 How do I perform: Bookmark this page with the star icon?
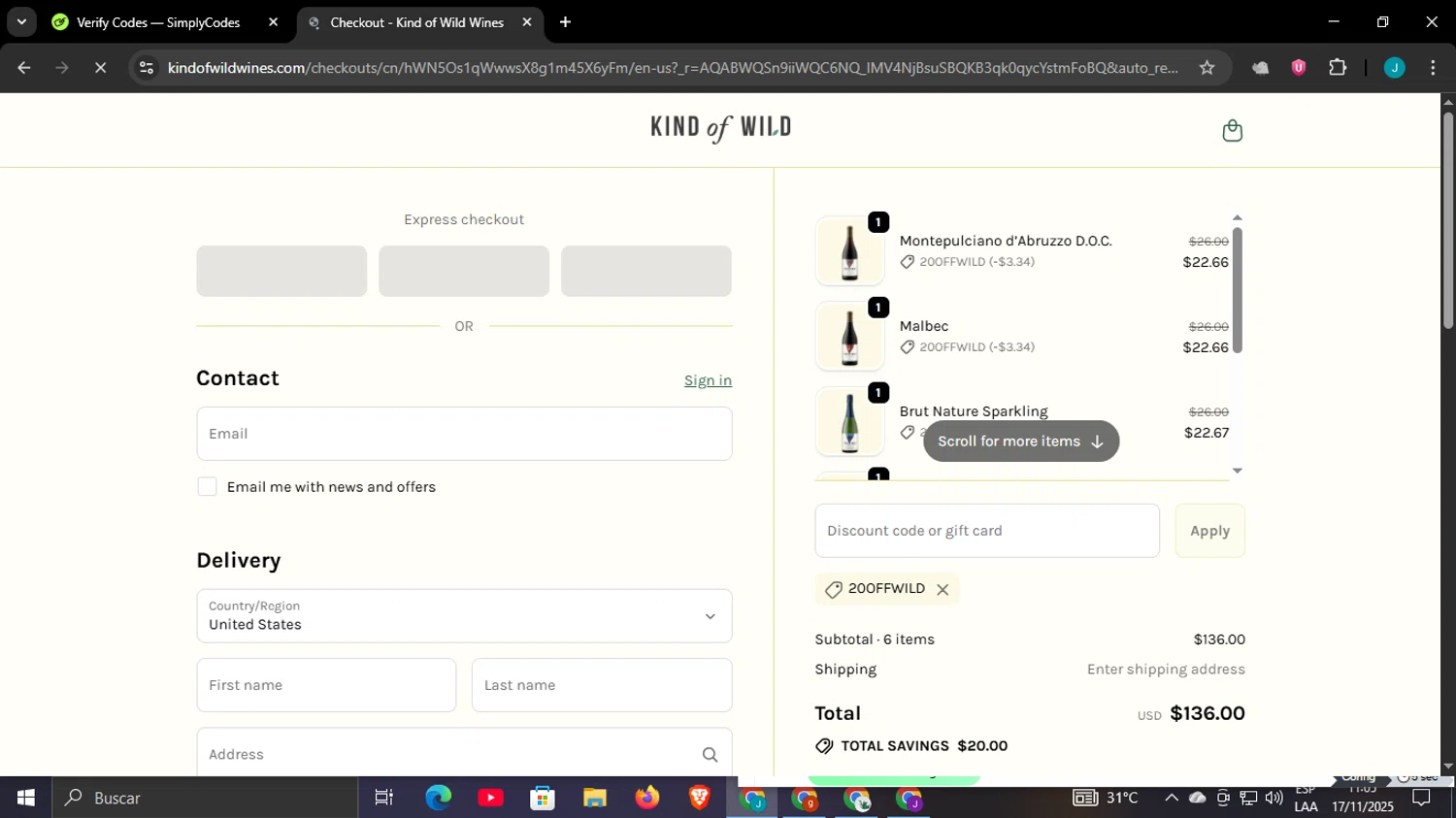point(1207,68)
